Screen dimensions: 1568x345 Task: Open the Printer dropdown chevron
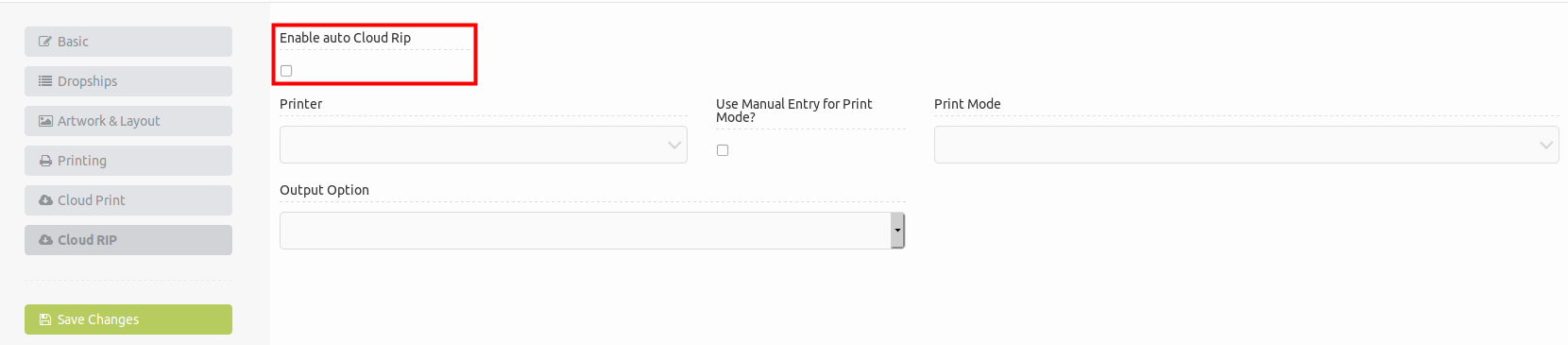674,145
